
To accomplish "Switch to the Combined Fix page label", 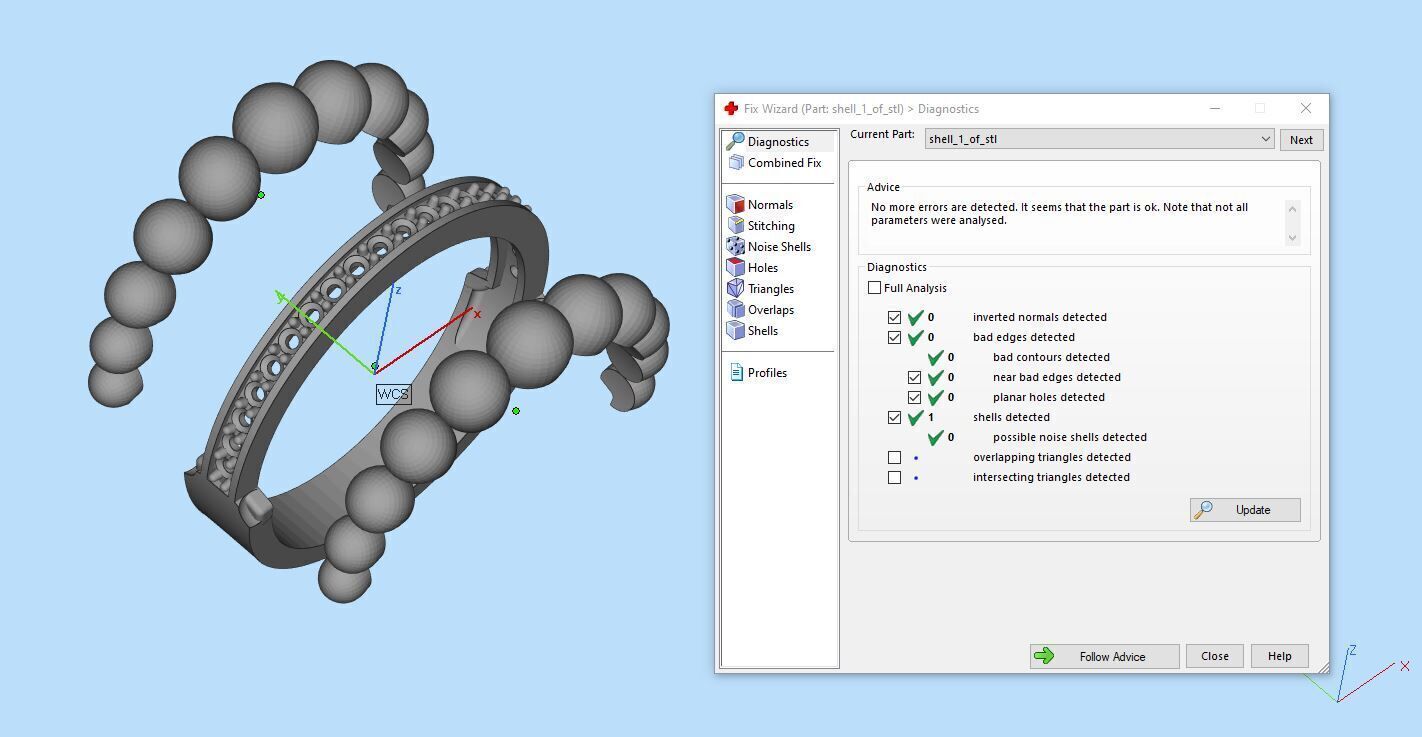I will click(x=784, y=163).
